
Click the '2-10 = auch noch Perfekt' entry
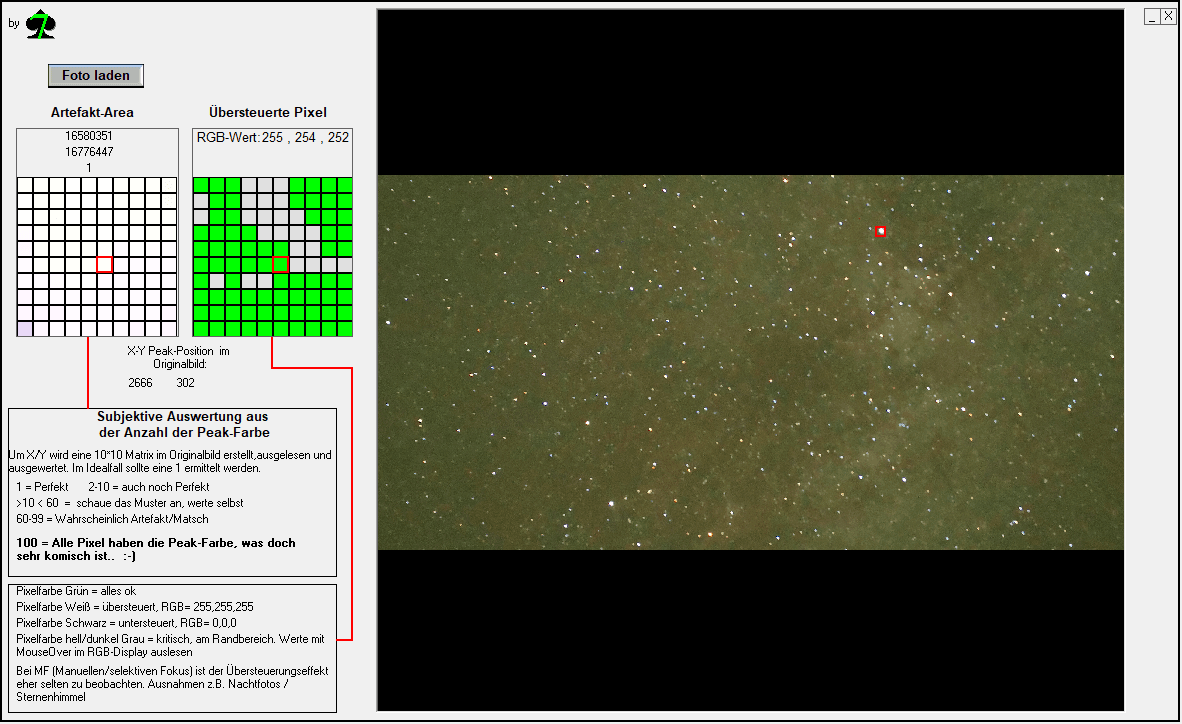(149, 487)
